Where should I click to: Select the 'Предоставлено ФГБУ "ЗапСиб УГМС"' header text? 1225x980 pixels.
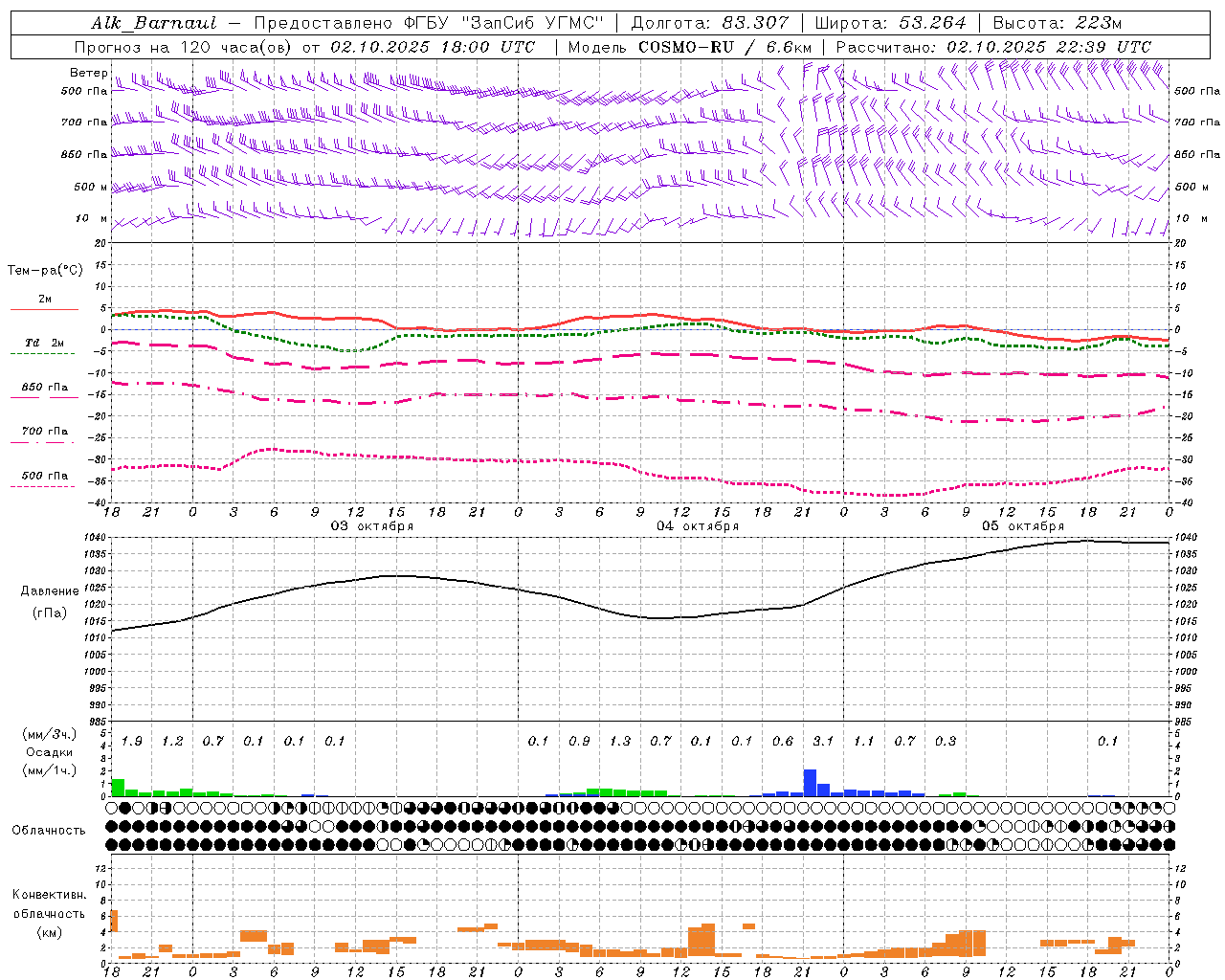429,23
